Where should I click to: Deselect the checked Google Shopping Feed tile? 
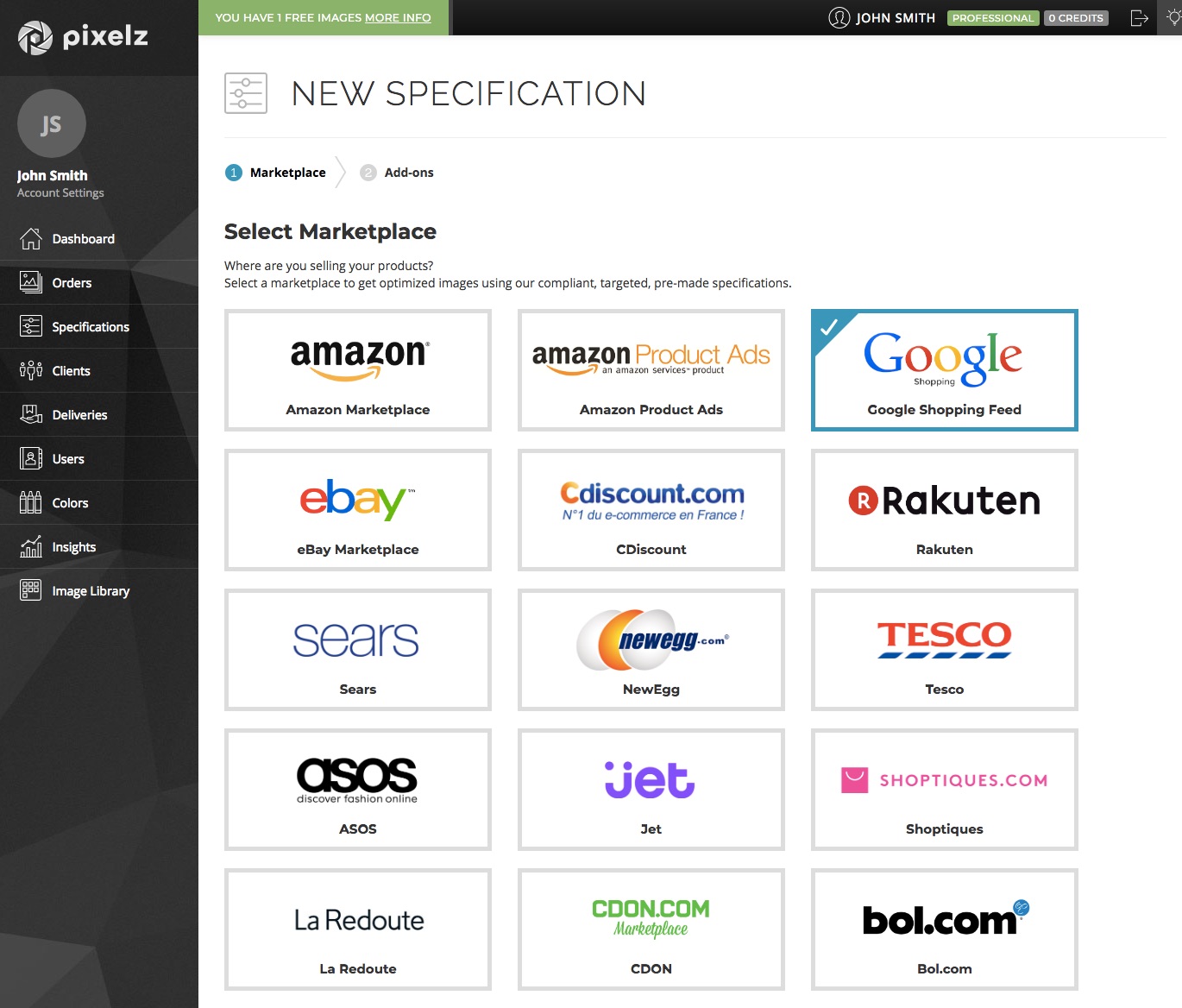(944, 370)
